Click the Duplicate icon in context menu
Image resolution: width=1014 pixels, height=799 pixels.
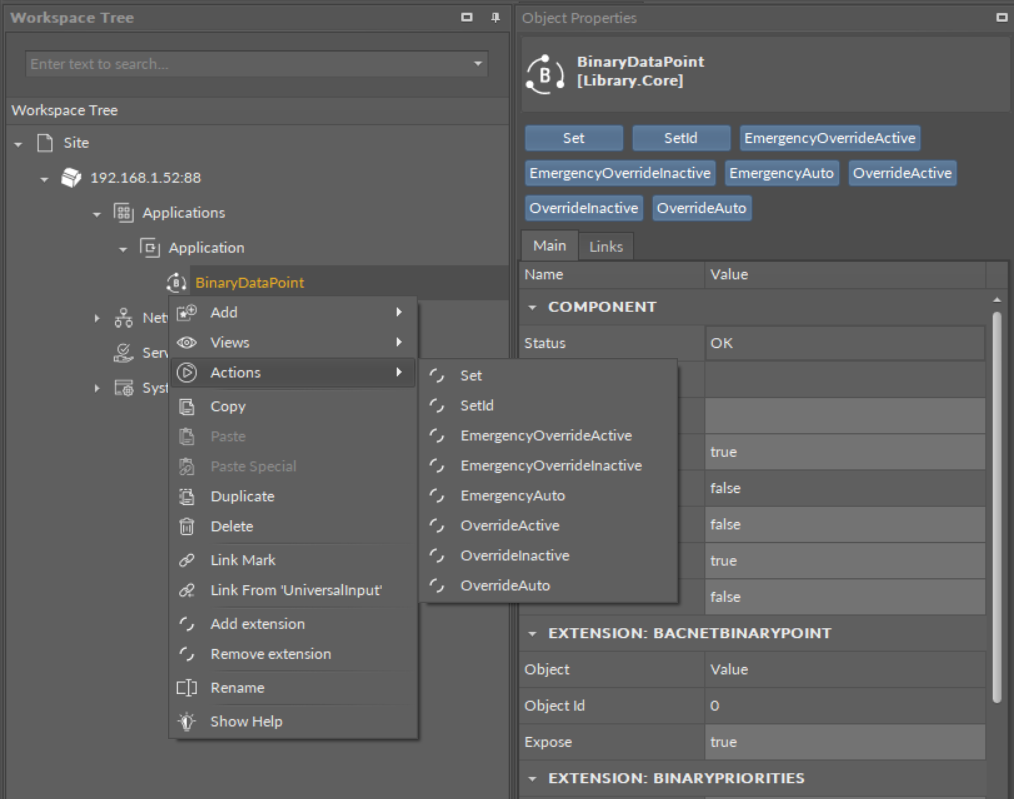click(186, 497)
